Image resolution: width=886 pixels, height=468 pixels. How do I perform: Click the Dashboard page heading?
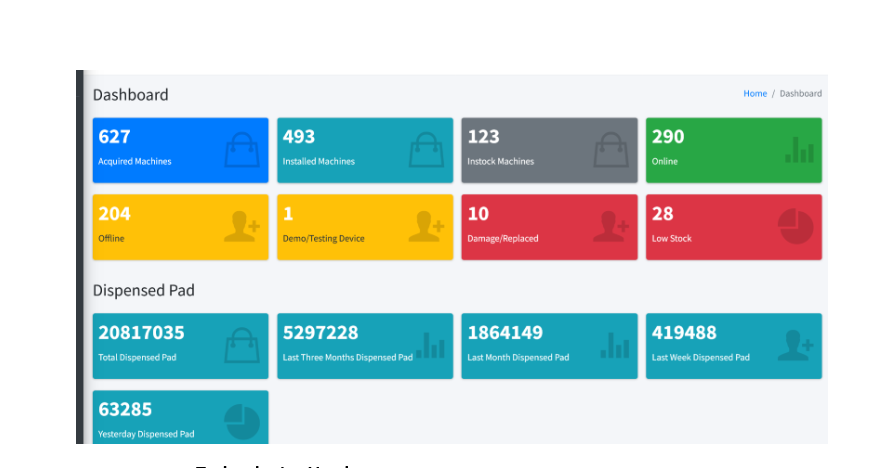click(x=131, y=94)
